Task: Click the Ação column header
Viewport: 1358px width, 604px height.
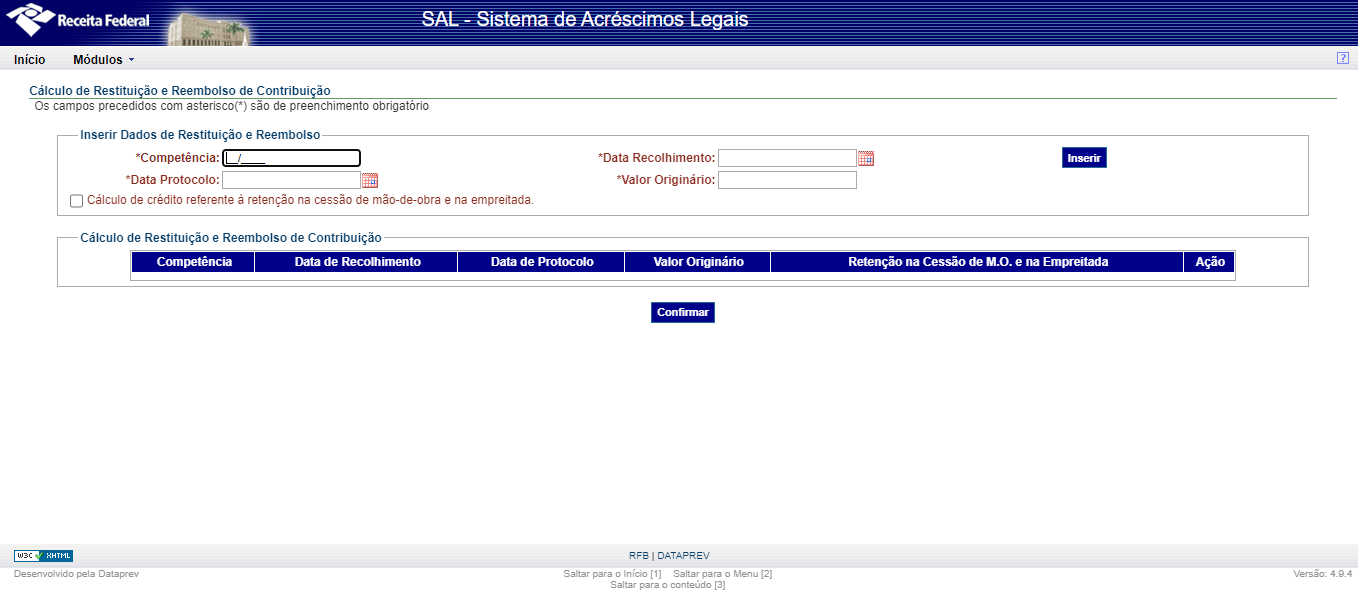Action: tap(1210, 262)
